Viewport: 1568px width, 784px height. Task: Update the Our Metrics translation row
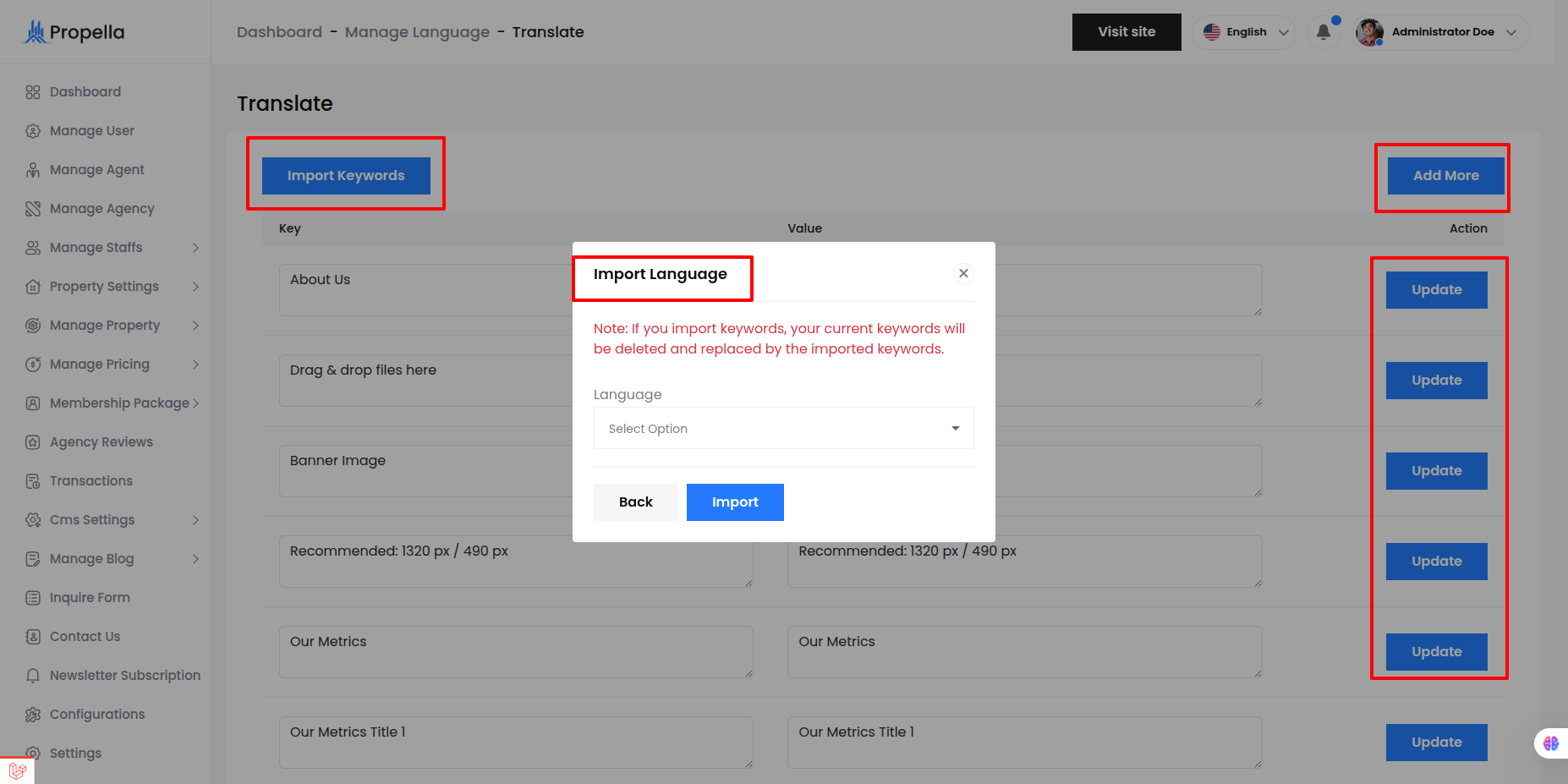tap(1437, 652)
